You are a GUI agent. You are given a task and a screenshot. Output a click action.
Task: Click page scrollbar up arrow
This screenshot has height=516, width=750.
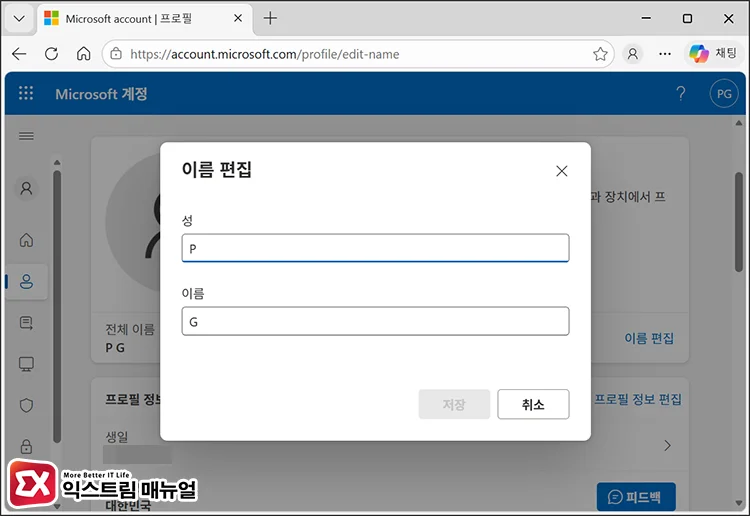click(x=739, y=123)
